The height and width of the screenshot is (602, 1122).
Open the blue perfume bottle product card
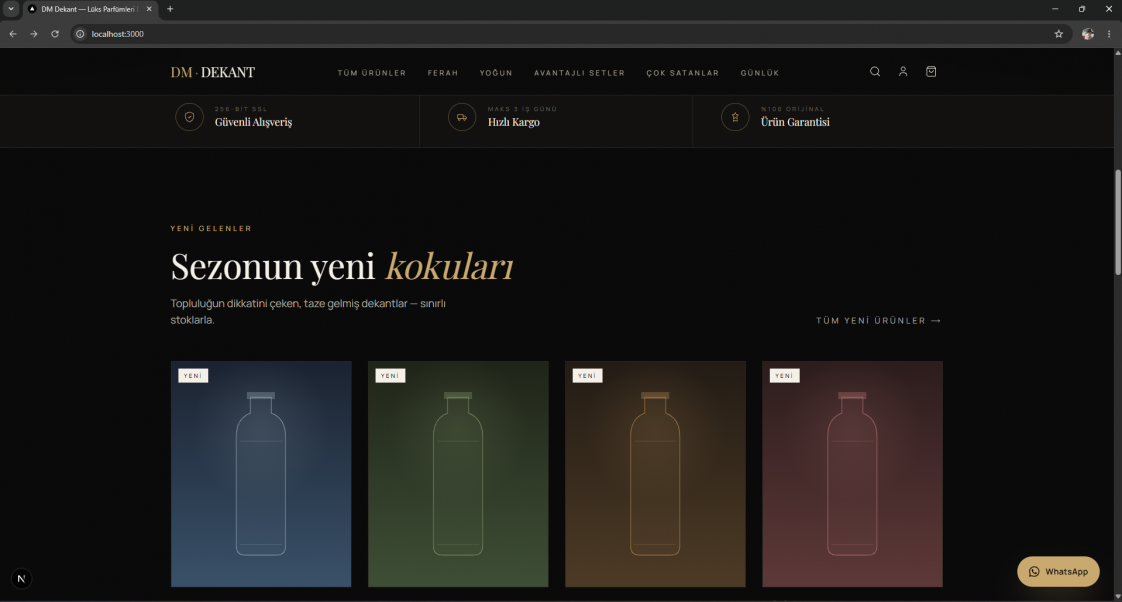[x=261, y=474]
